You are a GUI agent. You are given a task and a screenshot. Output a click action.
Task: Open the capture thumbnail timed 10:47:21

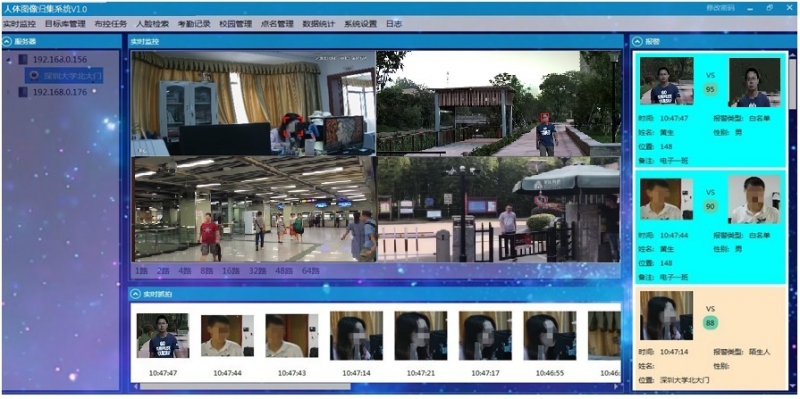[x=421, y=336]
